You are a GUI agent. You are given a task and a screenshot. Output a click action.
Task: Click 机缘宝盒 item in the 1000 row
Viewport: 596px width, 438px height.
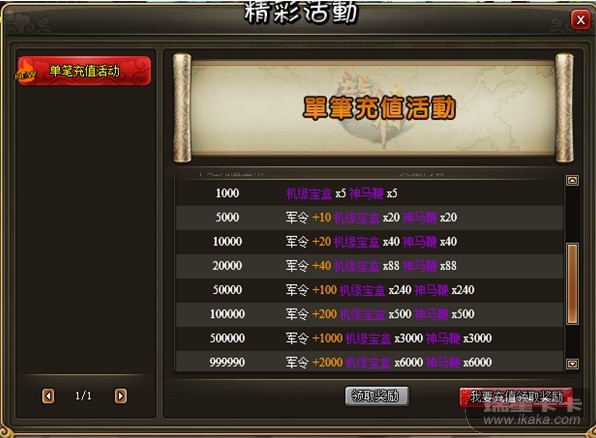[x=309, y=194]
